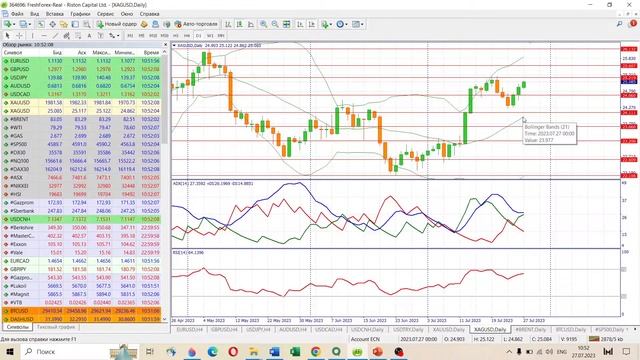640x360 pixels.
Task: Toggle the Data Window icon
Action: click(52, 24)
